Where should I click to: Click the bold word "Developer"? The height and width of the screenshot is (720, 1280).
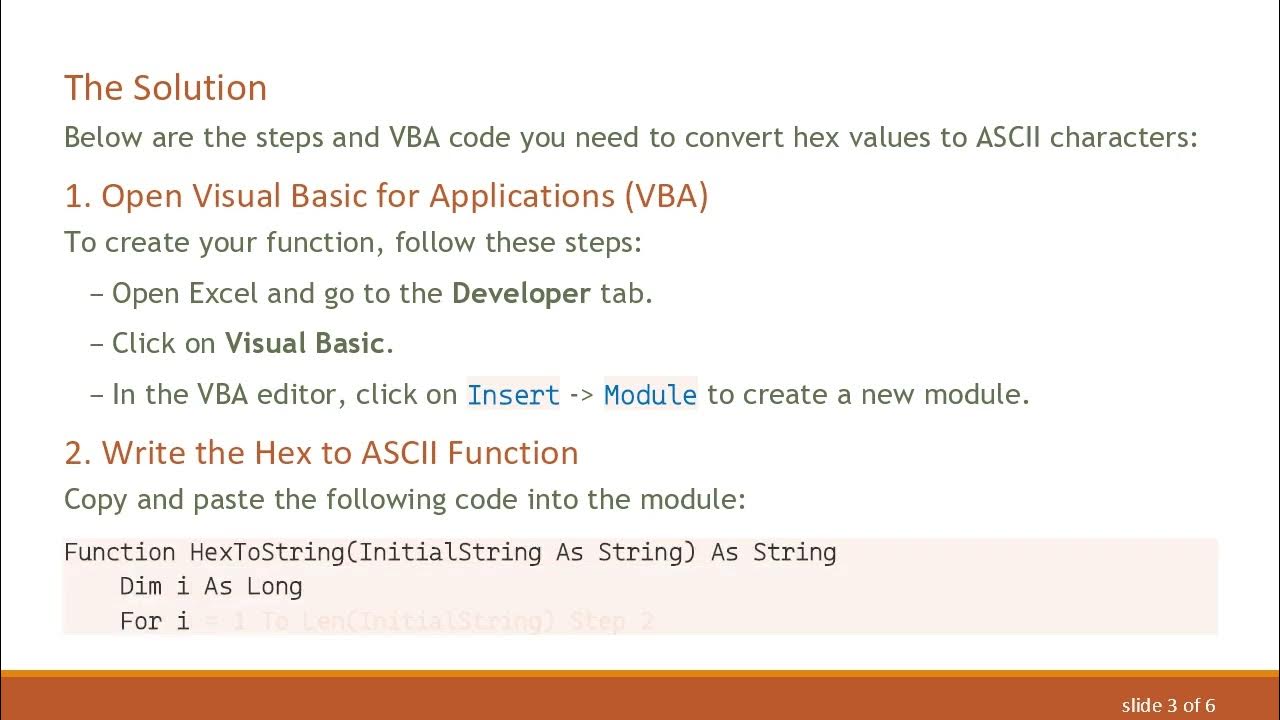click(x=521, y=294)
